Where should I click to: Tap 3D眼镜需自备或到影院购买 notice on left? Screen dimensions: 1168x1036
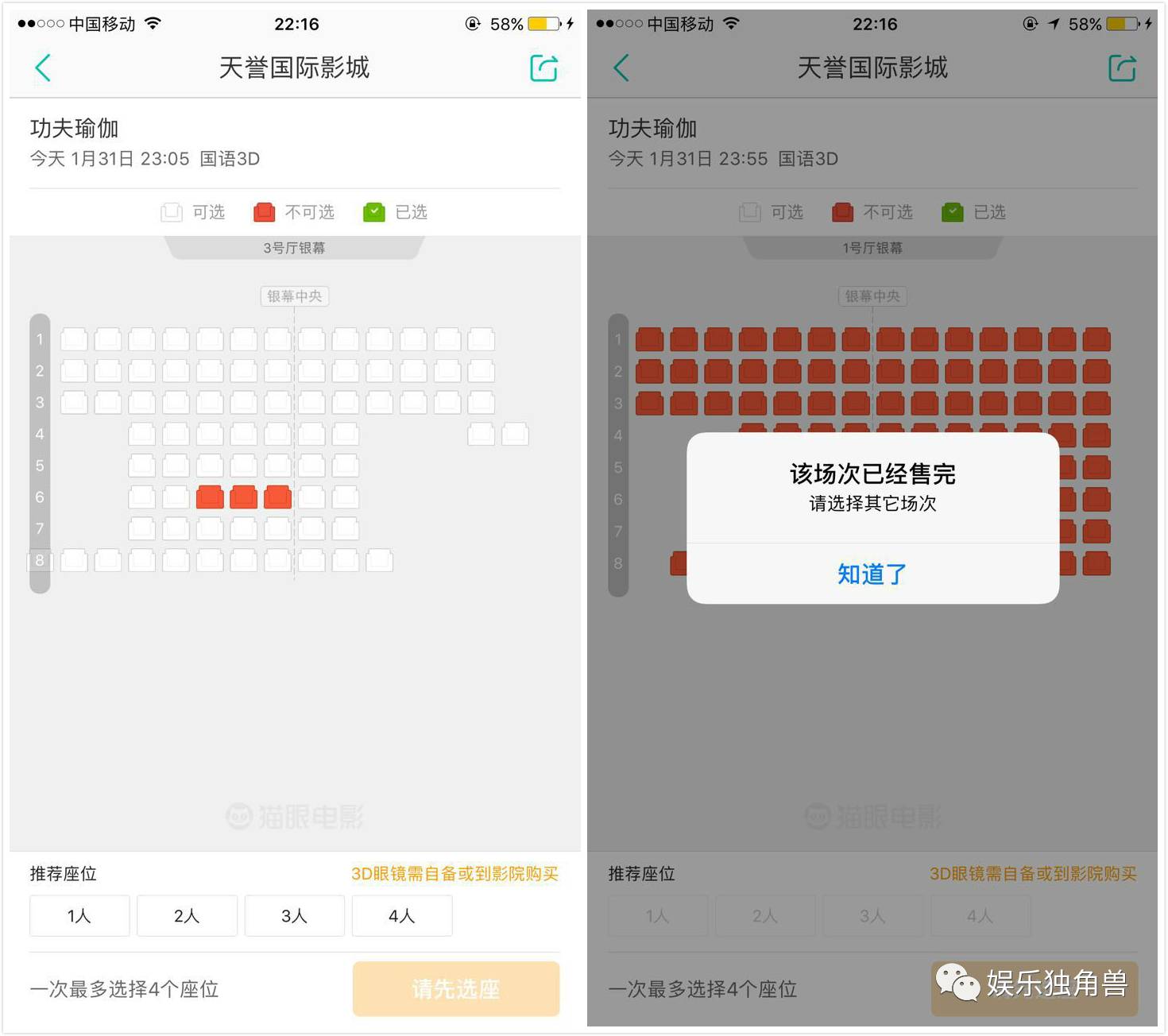point(454,874)
